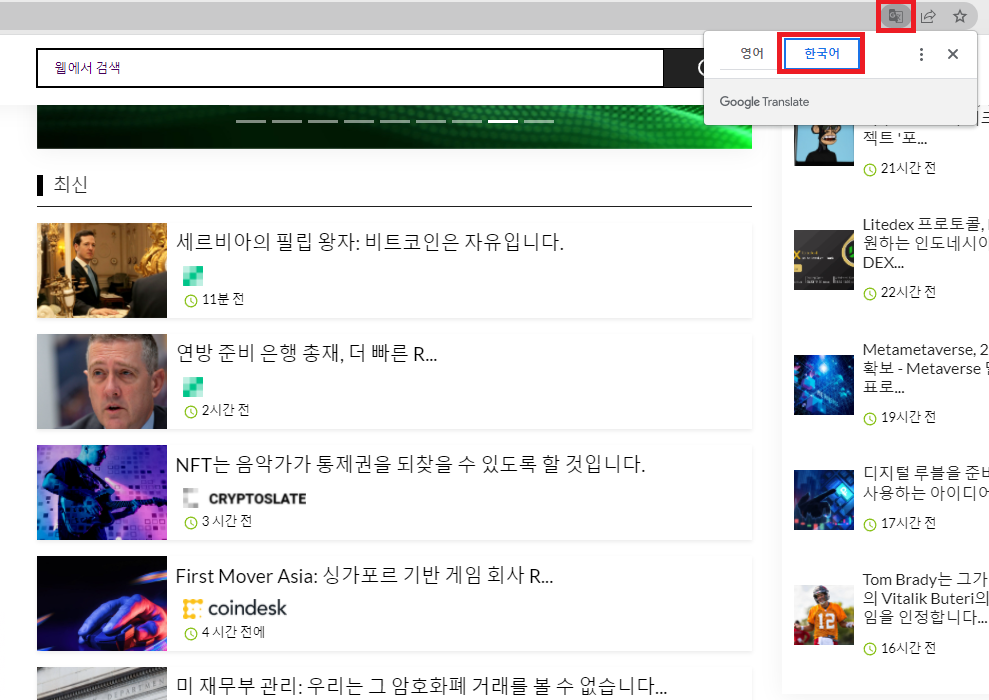Open the sidebar article ending in 젝트 '포...

point(894,137)
